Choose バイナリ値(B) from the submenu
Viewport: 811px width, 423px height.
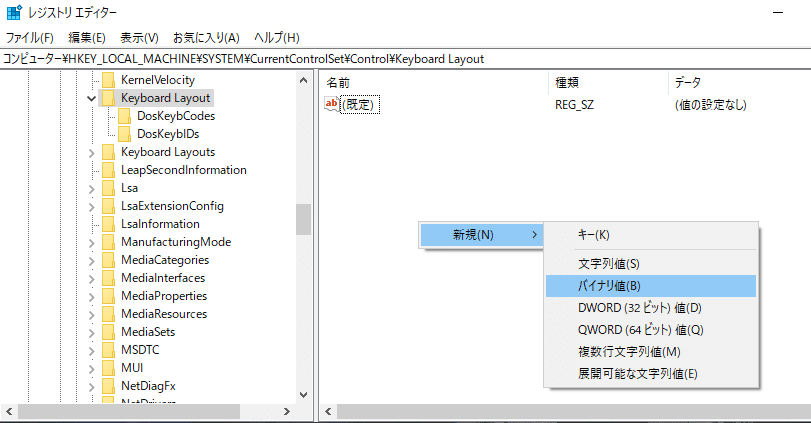point(651,286)
